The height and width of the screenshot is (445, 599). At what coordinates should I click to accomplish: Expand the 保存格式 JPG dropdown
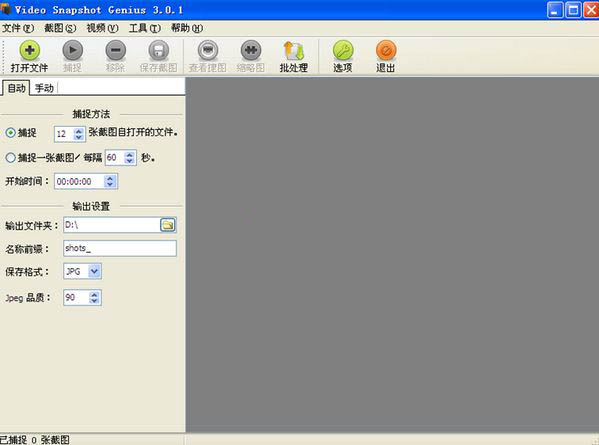(x=94, y=271)
